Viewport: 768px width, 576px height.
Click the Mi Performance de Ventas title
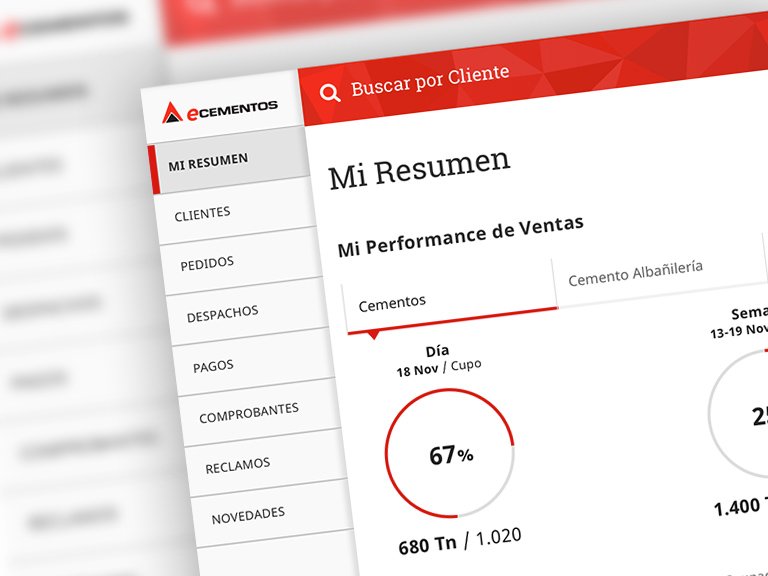click(x=460, y=237)
